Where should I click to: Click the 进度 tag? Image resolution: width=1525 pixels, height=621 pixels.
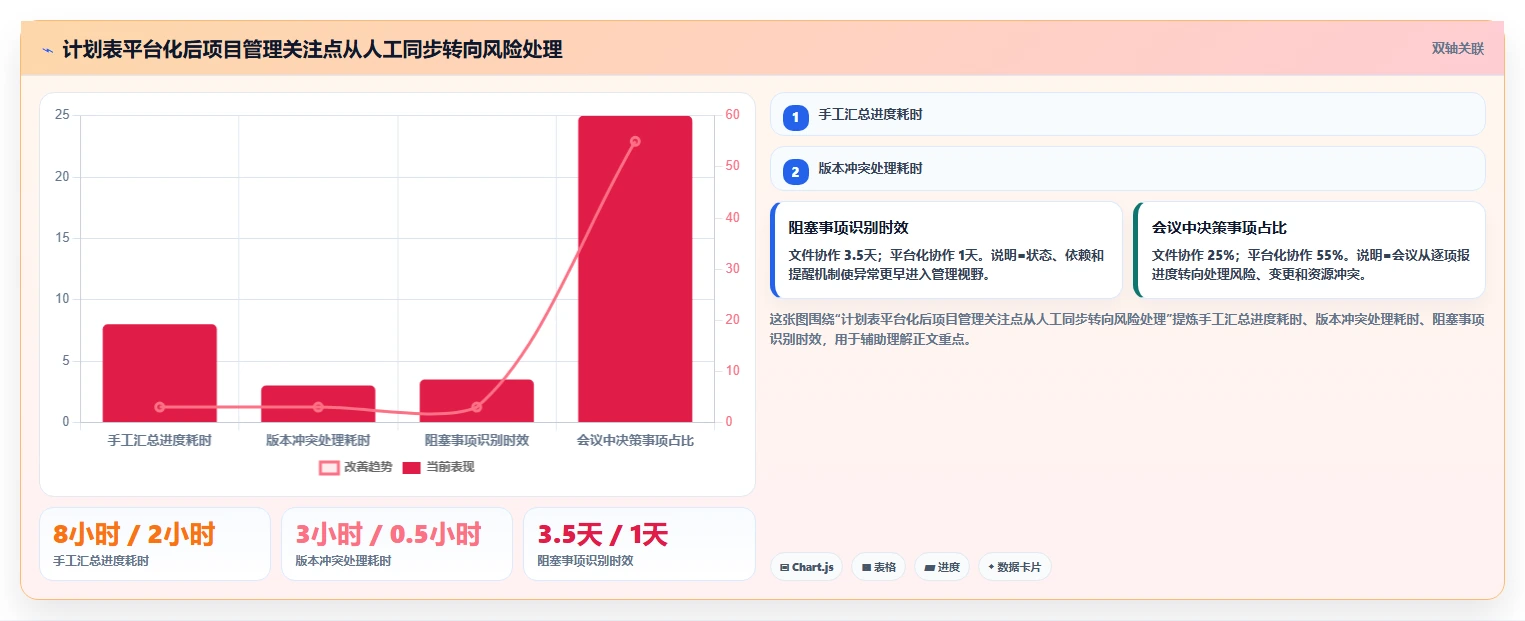pos(942,567)
